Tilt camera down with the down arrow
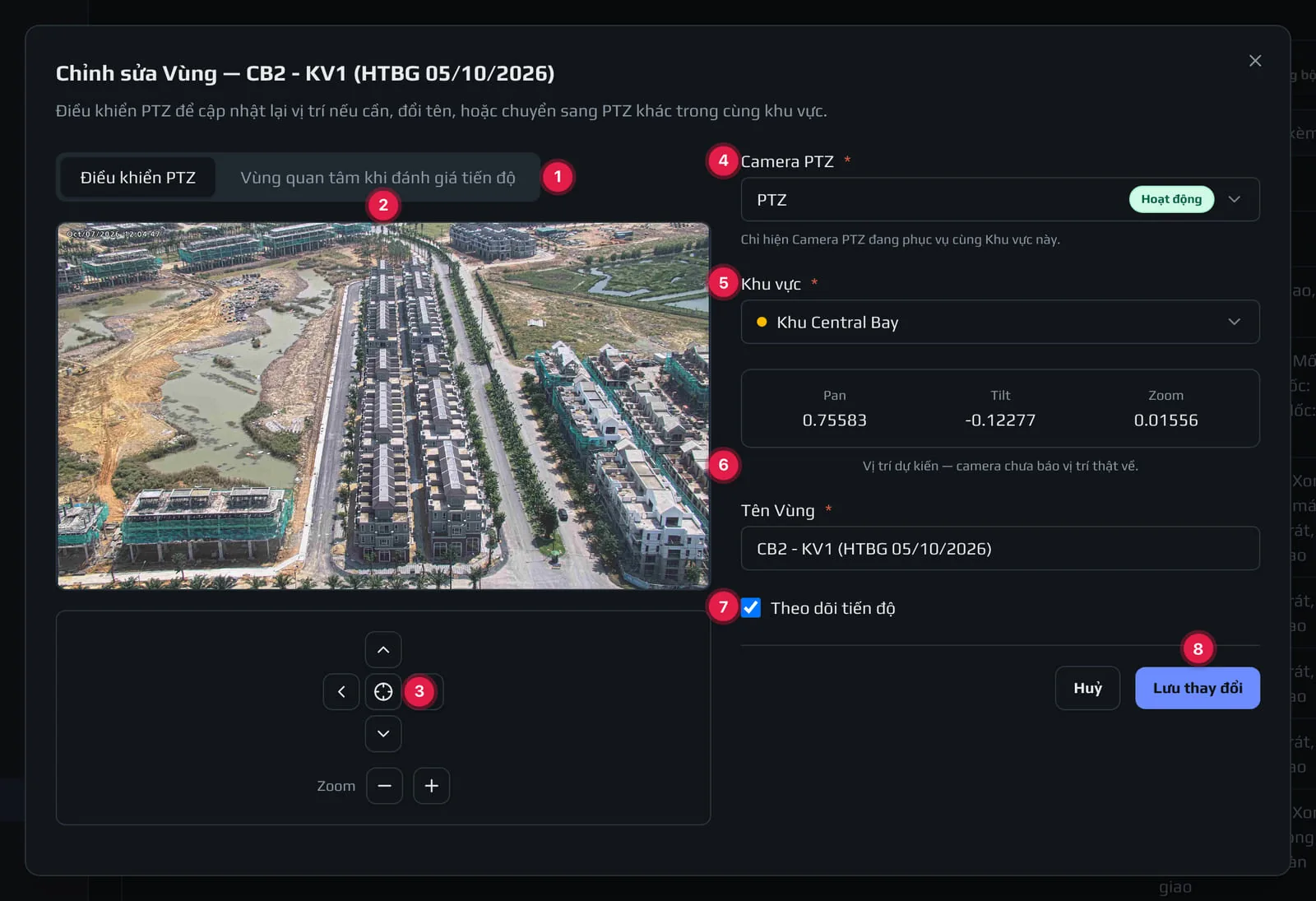The height and width of the screenshot is (901, 1316). click(383, 734)
